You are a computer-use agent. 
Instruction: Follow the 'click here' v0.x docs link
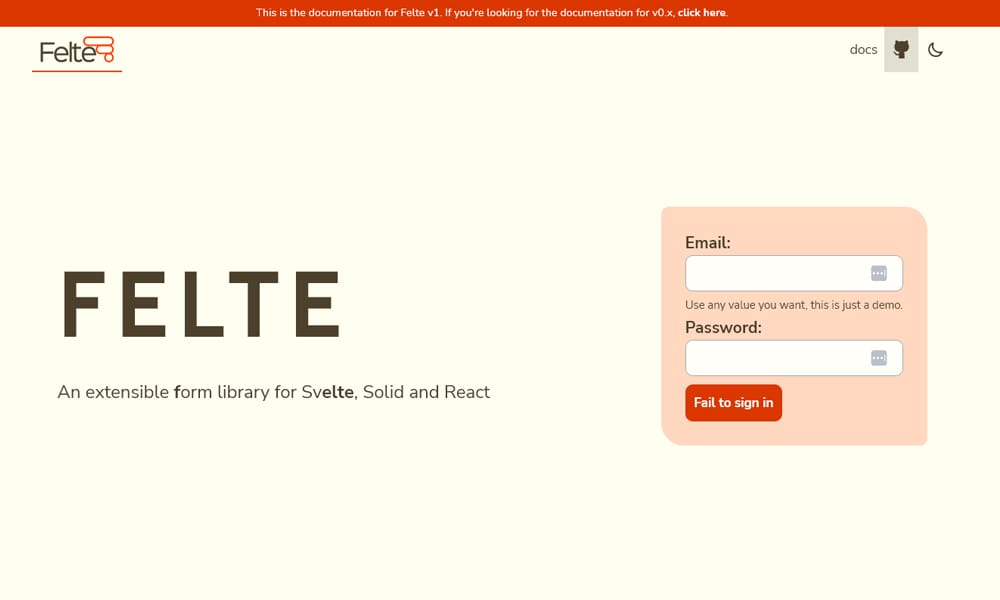point(702,13)
